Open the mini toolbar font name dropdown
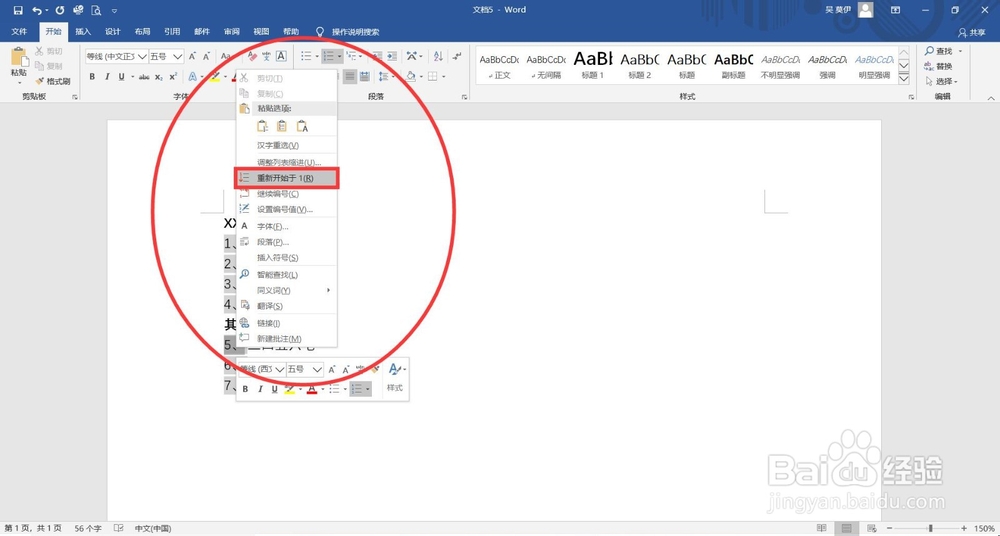The image size is (1000, 536). (x=279, y=369)
